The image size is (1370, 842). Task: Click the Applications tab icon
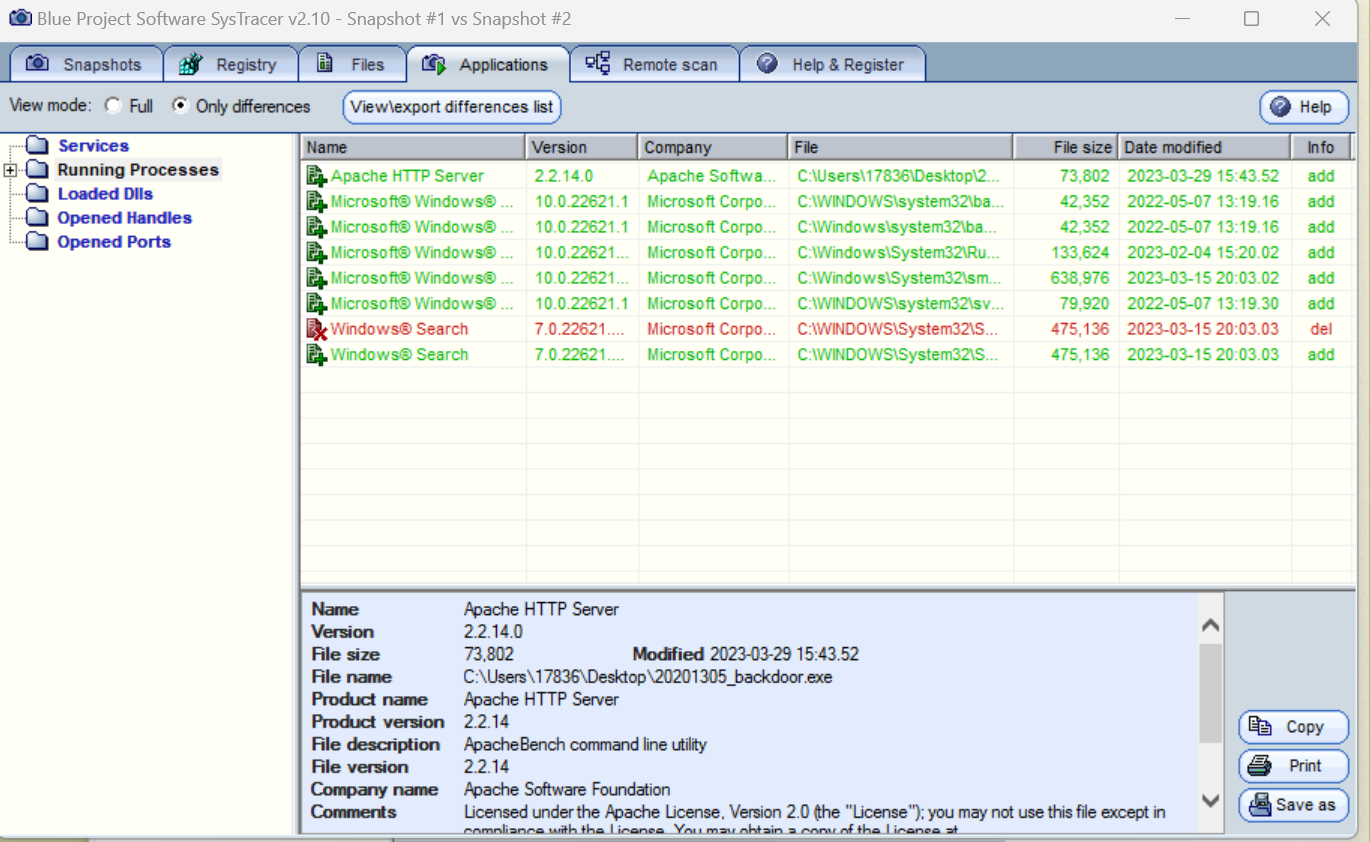(434, 65)
